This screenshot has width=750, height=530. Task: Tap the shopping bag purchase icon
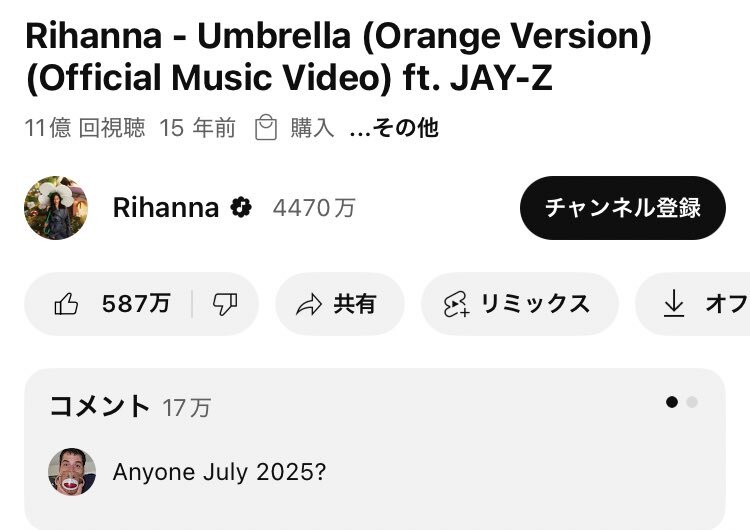tap(265, 127)
